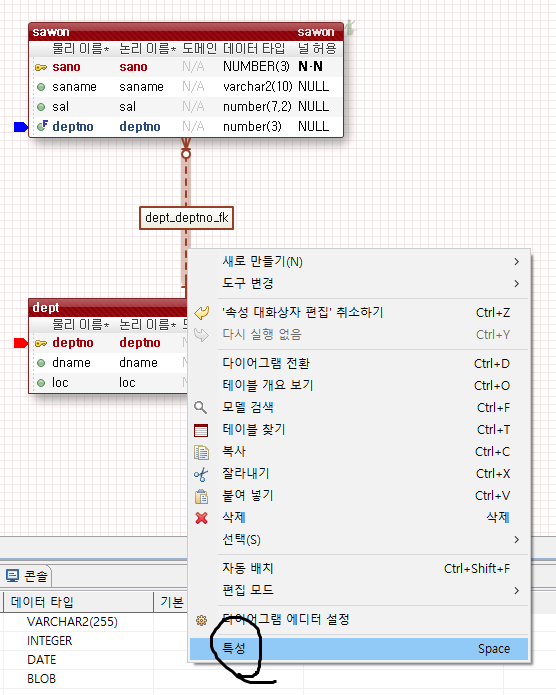Click the 기본 column header in bottom panel

point(172,602)
